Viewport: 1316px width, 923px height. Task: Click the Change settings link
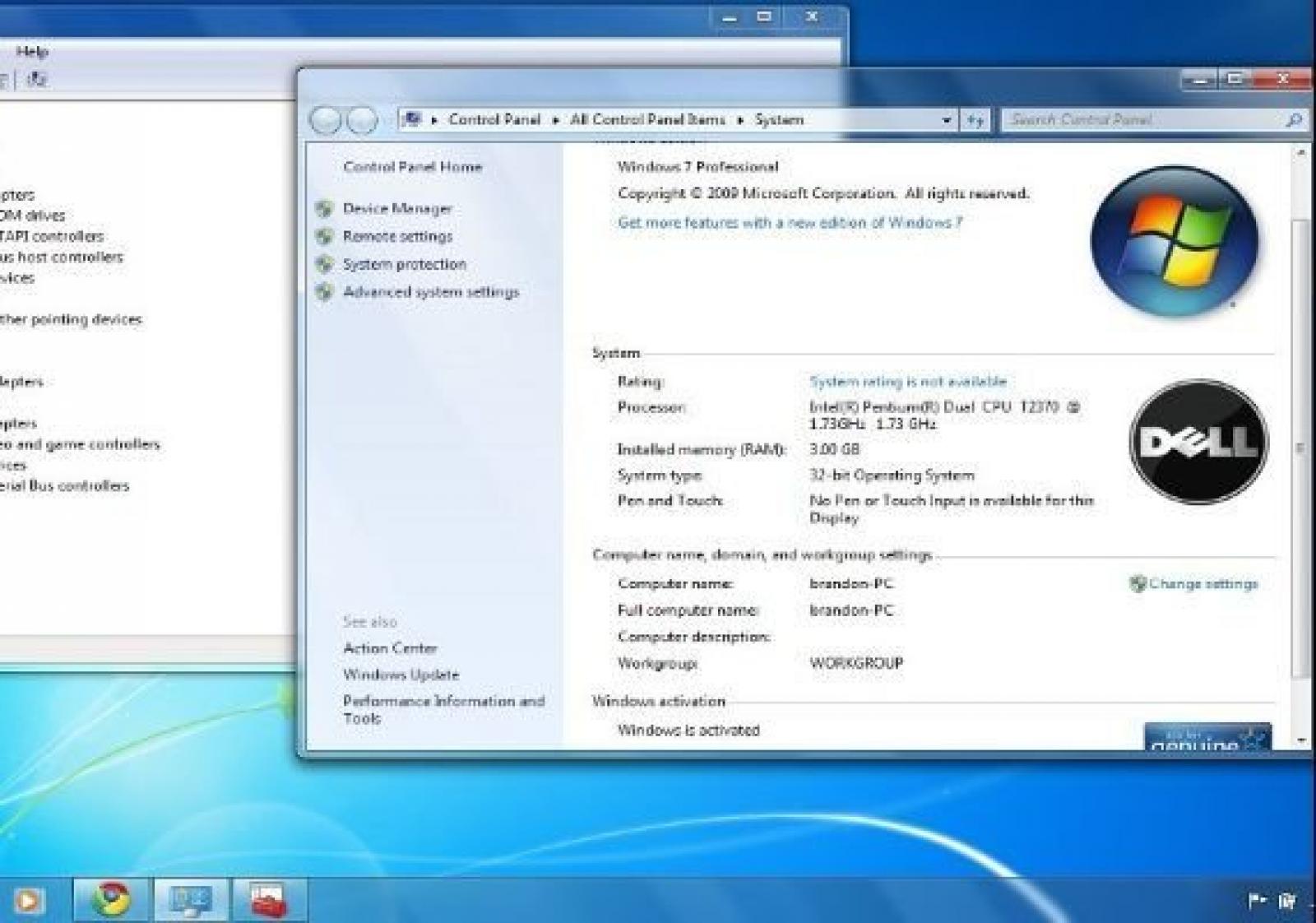tap(1202, 584)
